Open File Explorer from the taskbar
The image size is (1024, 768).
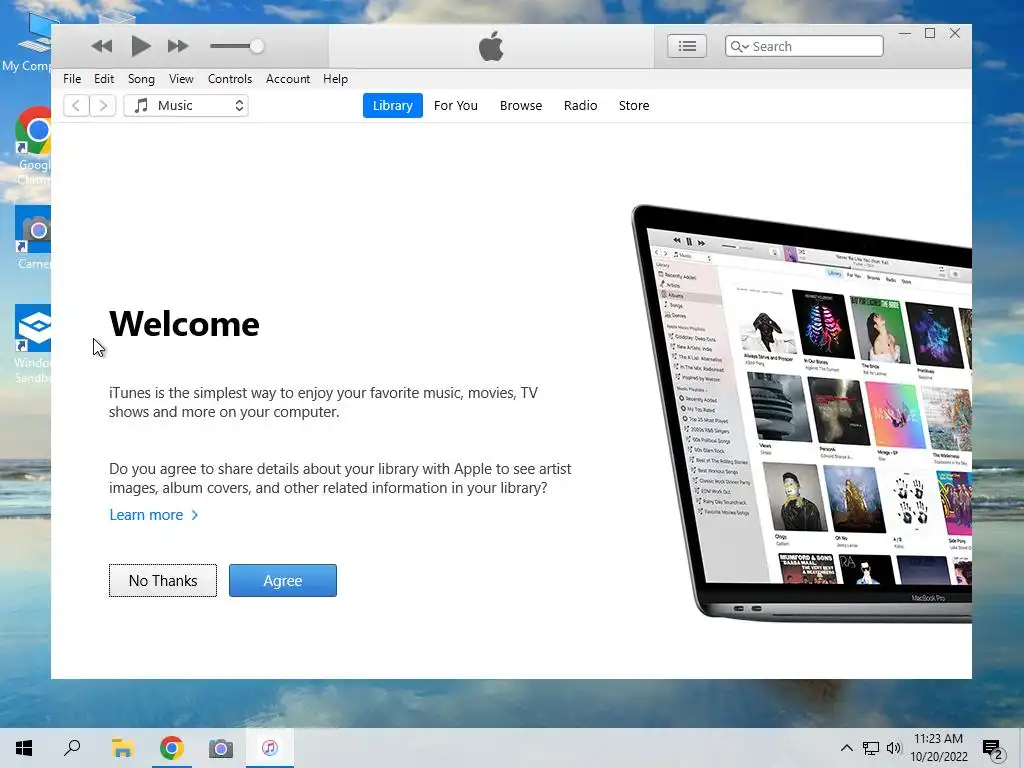click(x=122, y=748)
